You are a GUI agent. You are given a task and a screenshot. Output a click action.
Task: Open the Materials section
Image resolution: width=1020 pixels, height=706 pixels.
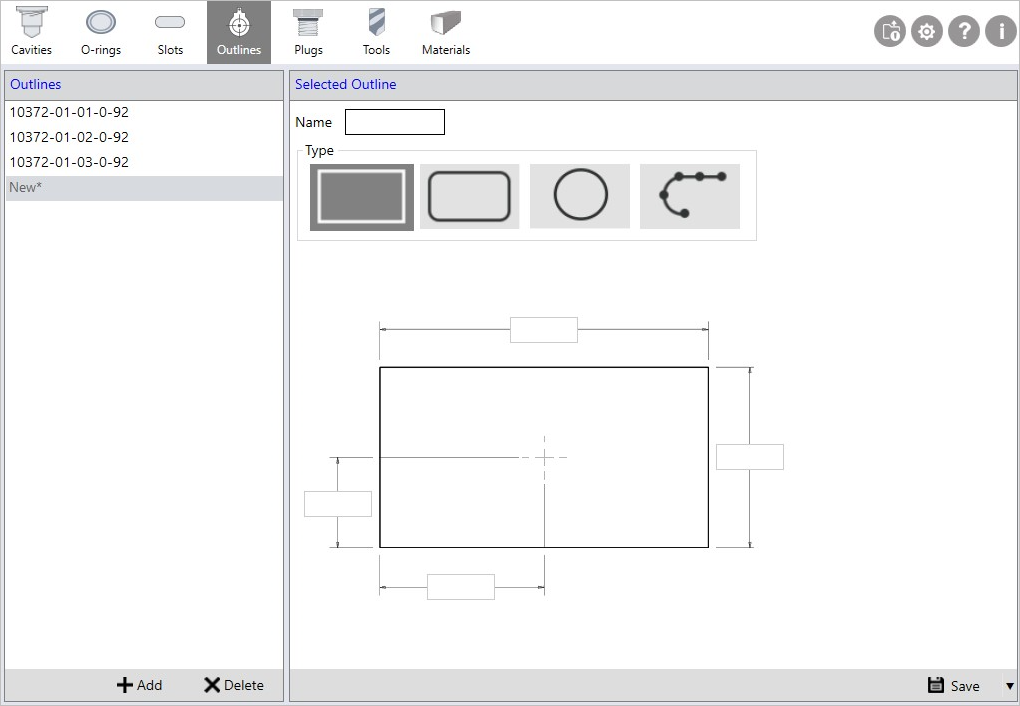click(x=445, y=32)
